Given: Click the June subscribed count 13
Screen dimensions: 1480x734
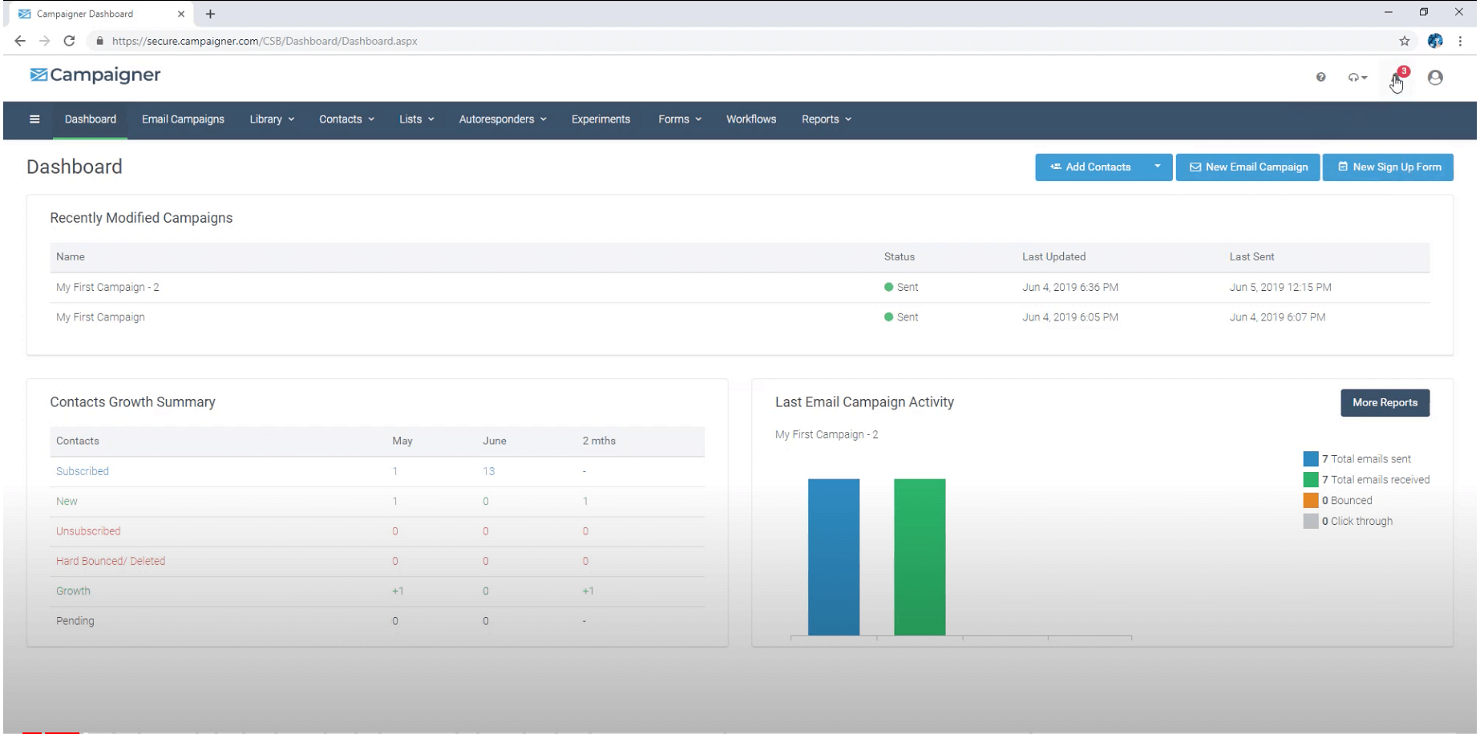Looking at the screenshot, I should (488, 471).
